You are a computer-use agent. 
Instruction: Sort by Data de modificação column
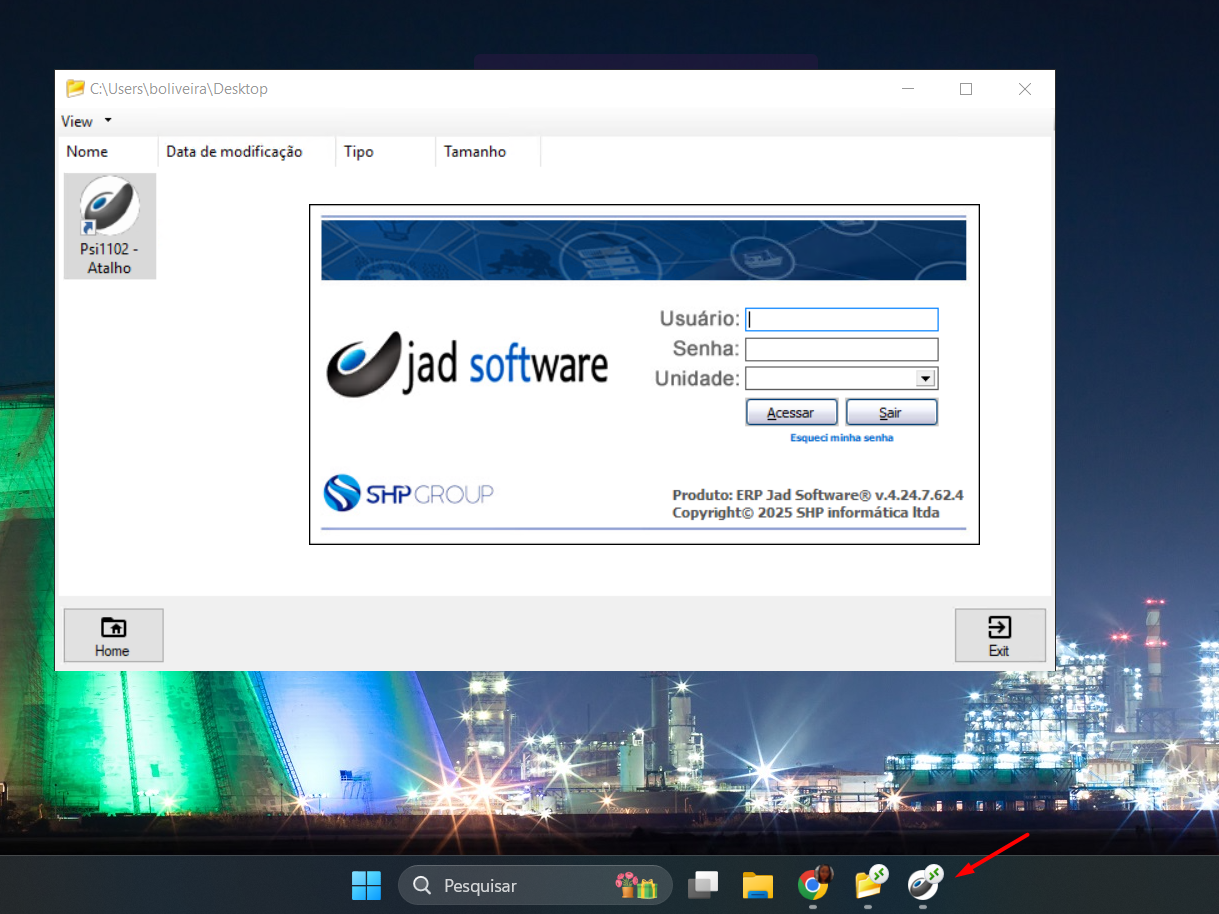click(234, 152)
